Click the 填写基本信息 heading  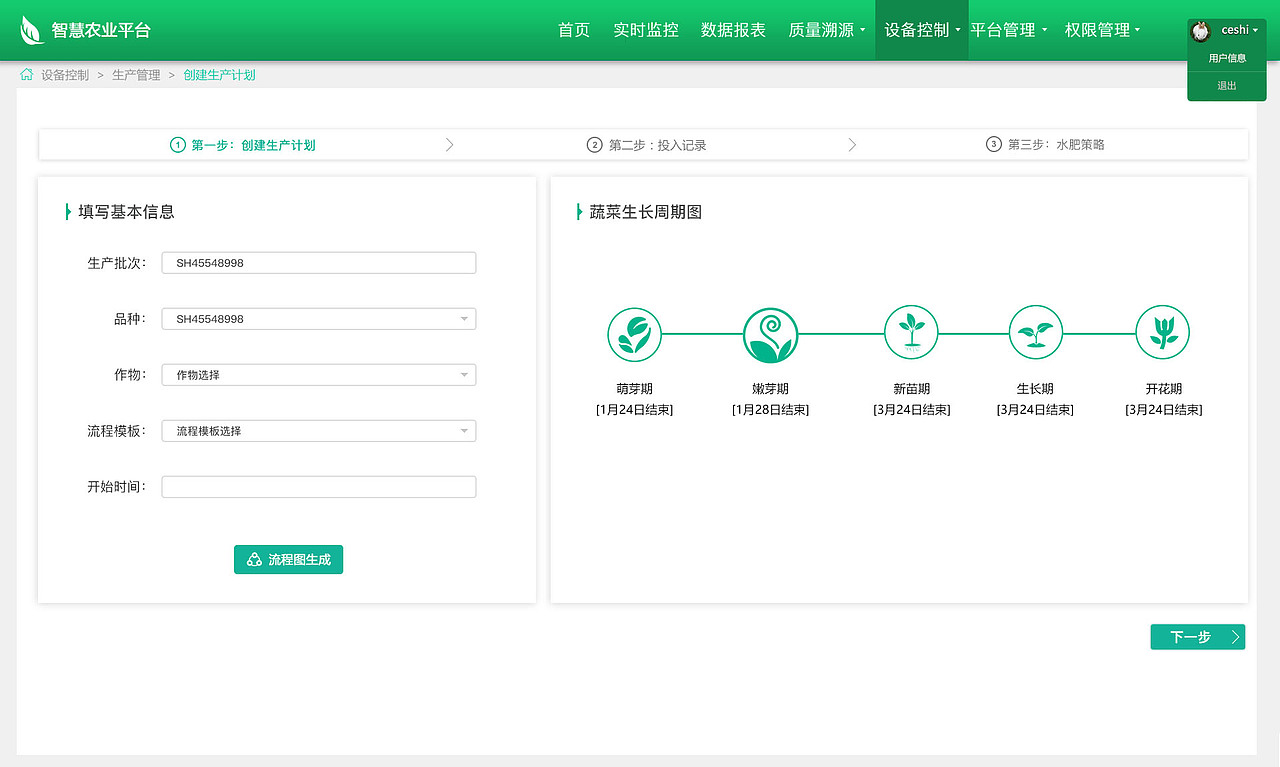click(x=126, y=212)
